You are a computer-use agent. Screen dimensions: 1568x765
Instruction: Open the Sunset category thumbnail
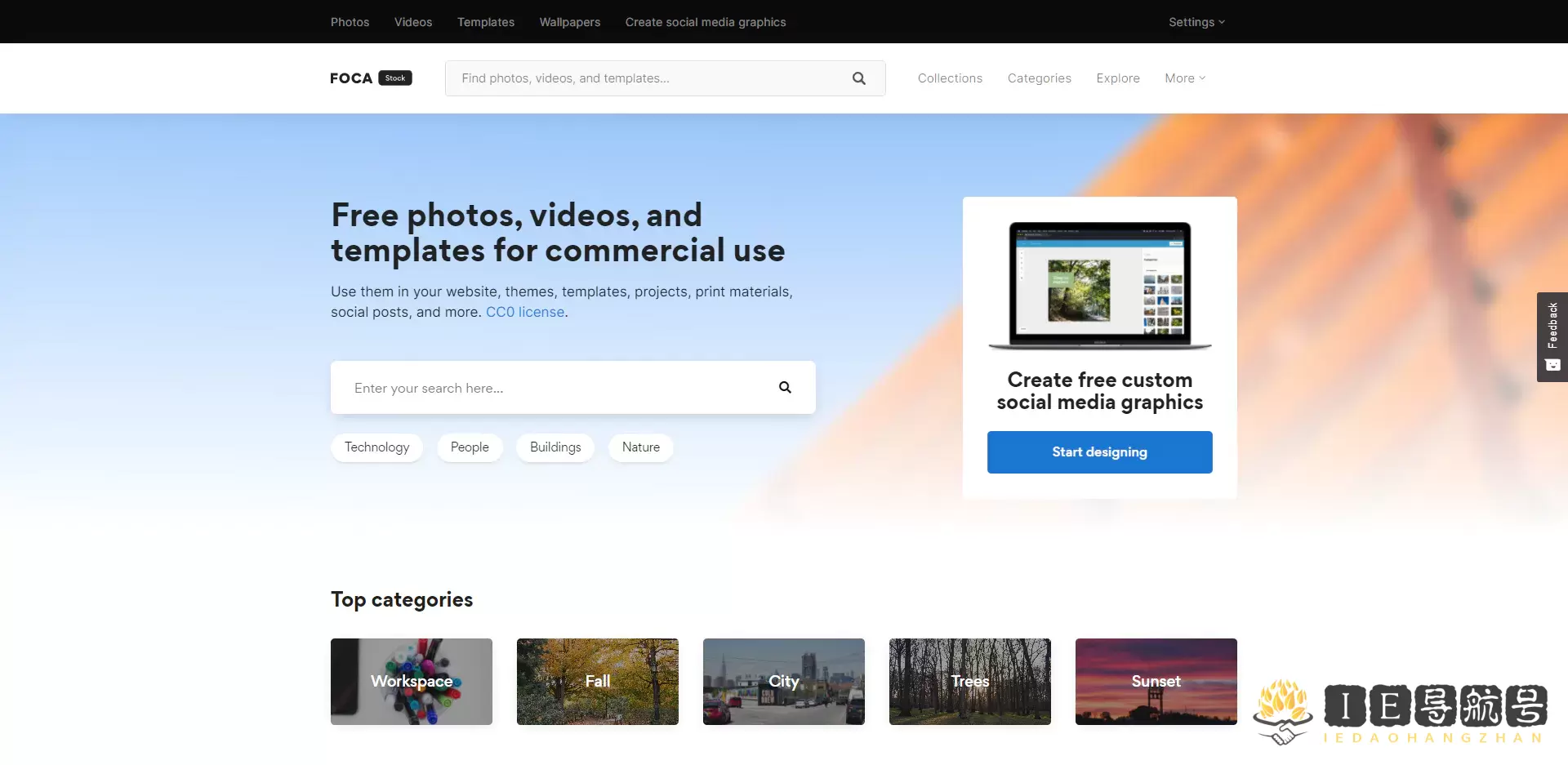[x=1156, y=682]
